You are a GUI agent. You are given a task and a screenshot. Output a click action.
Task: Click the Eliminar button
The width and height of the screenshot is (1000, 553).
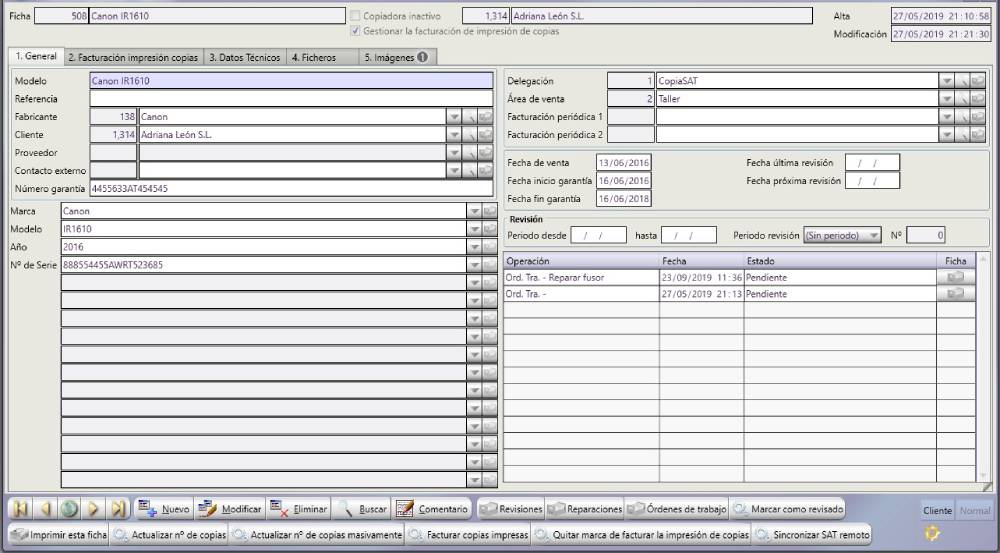coord(298,509)
